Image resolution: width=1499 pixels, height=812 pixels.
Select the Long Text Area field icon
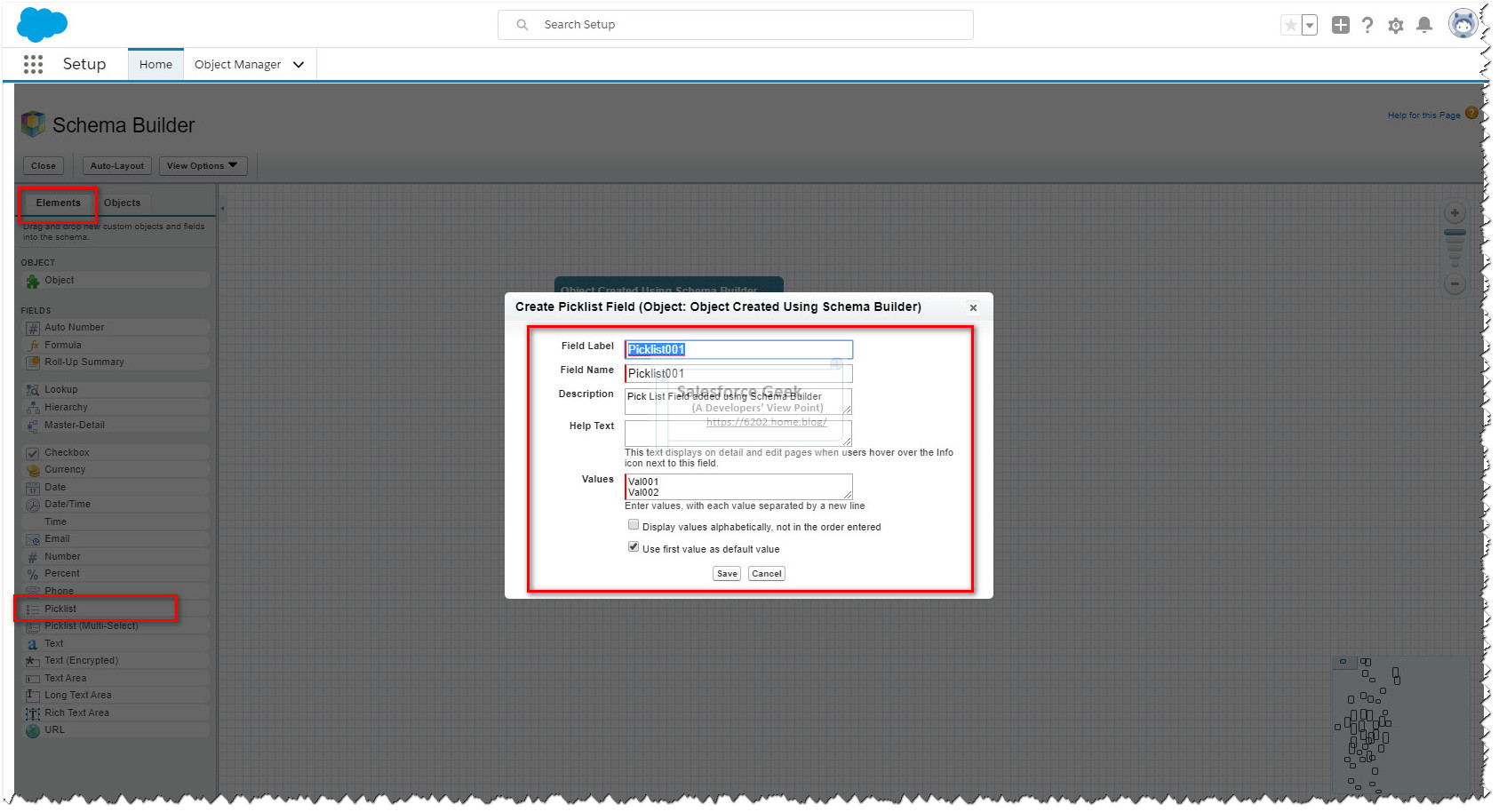coord(33,696)
